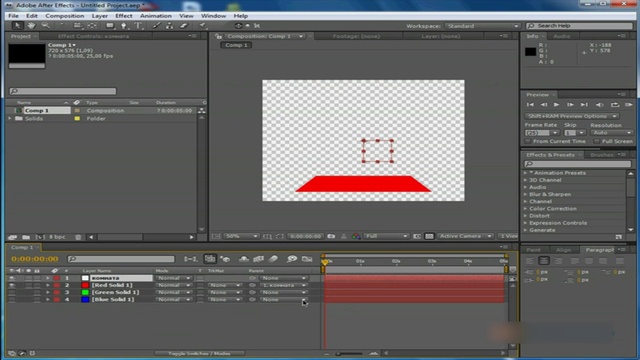Image resolution: width=640 pixels, height=360 pixels.
Task: Click the trash delete icon in Project panel
Action: (x=78, y=237)
